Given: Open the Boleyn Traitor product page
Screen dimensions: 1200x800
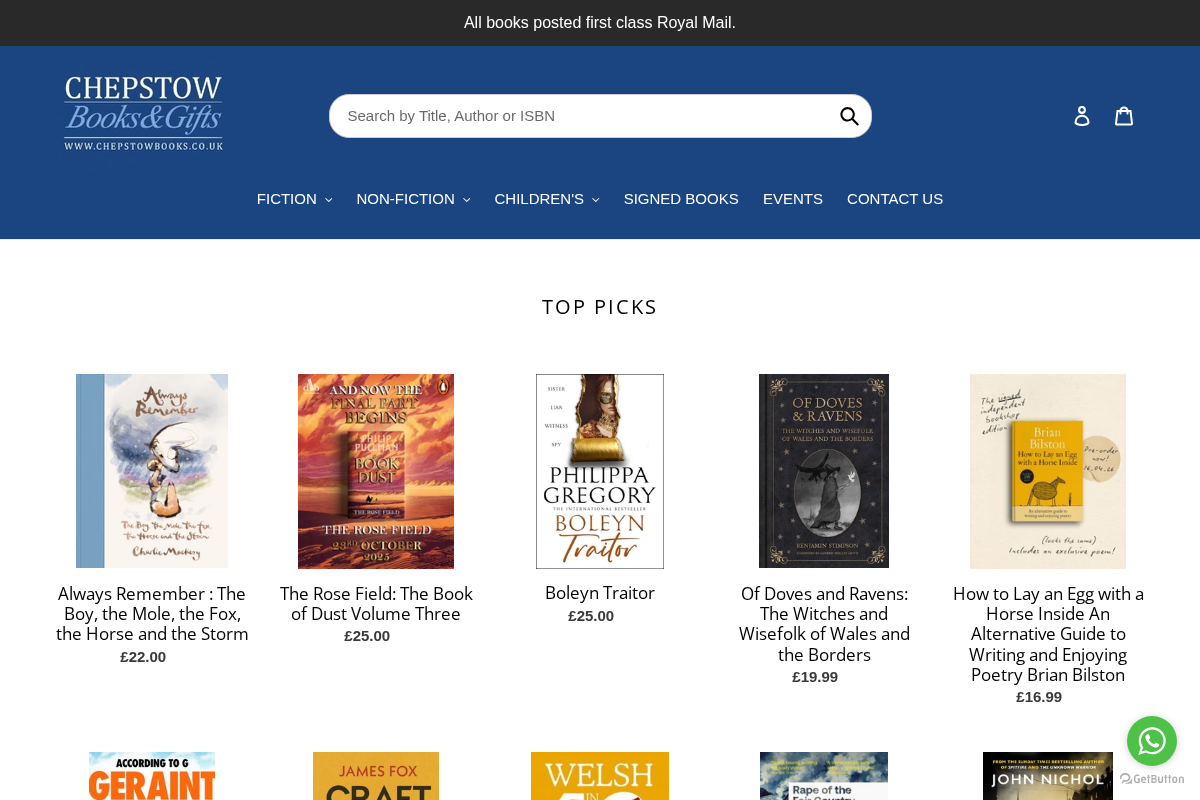Looking at the screenshot, I should (x=600, y=592).
